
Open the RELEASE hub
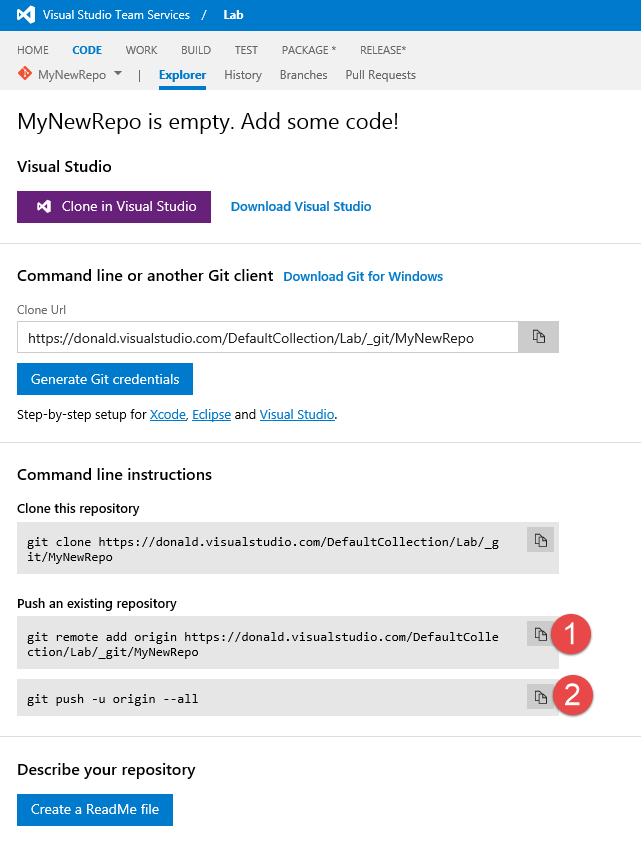pyautogui.click(x=383, y=50)
